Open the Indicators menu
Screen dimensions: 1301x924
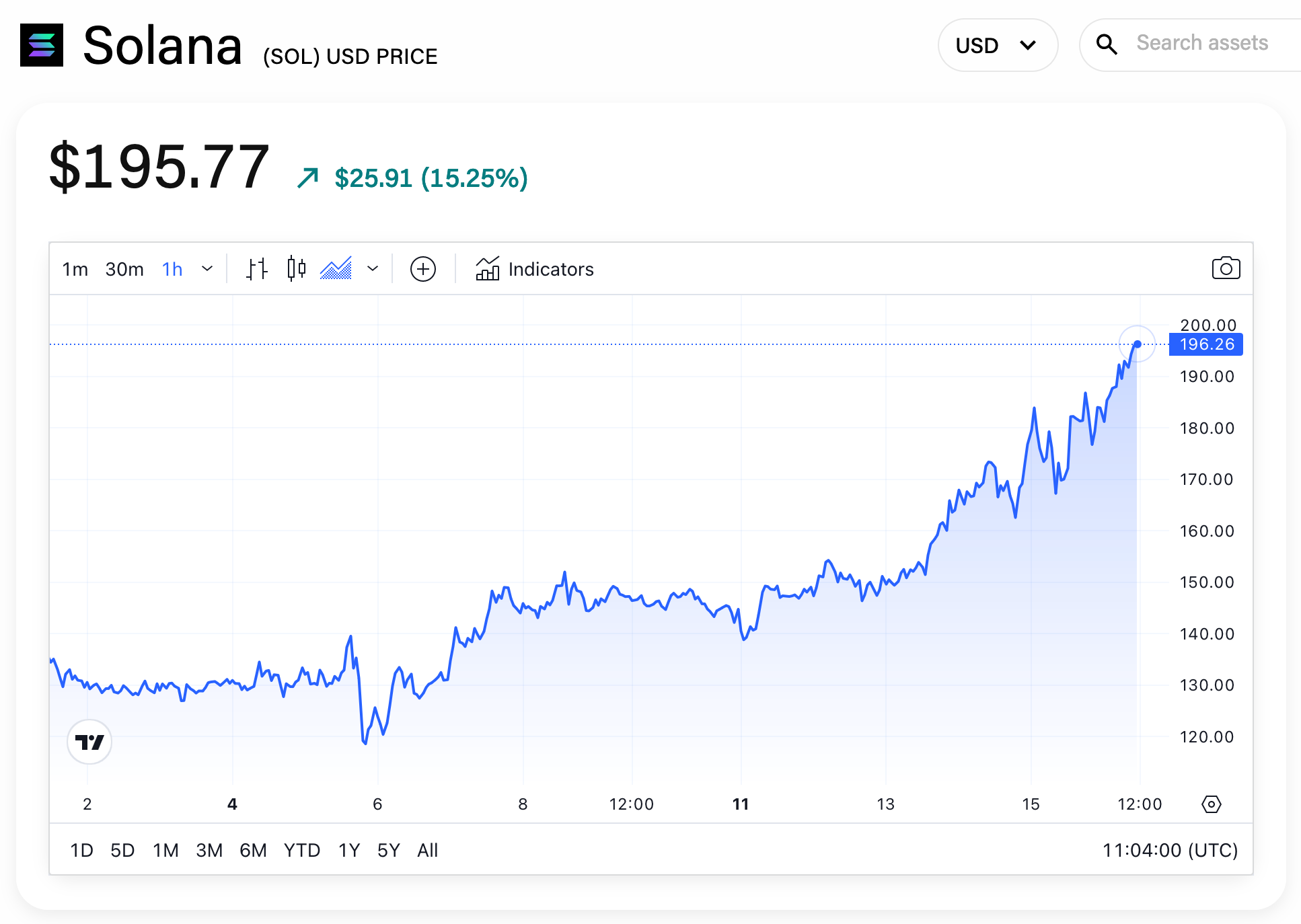pyautogui.click(x=535, y=269)
